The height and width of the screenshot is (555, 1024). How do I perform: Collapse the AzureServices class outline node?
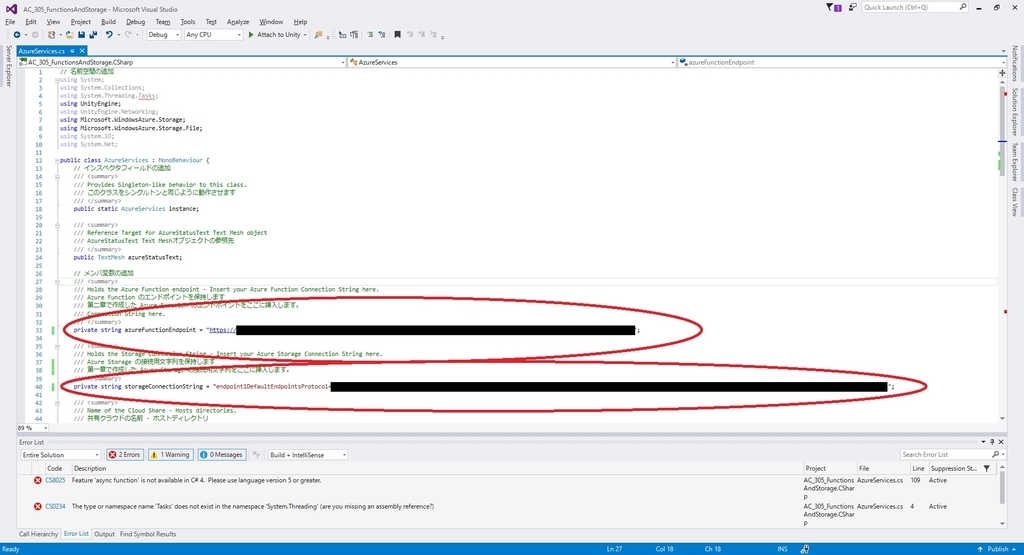coord(57,160)
